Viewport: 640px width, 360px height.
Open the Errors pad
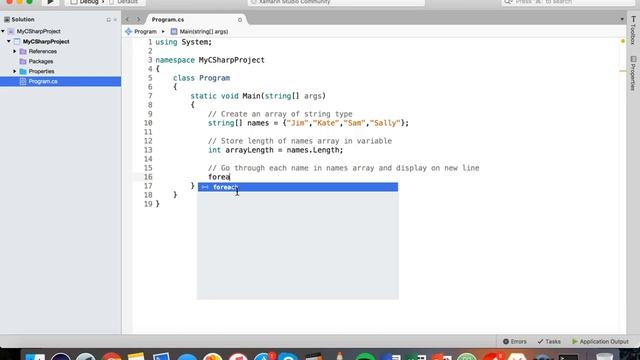[515, 341]
